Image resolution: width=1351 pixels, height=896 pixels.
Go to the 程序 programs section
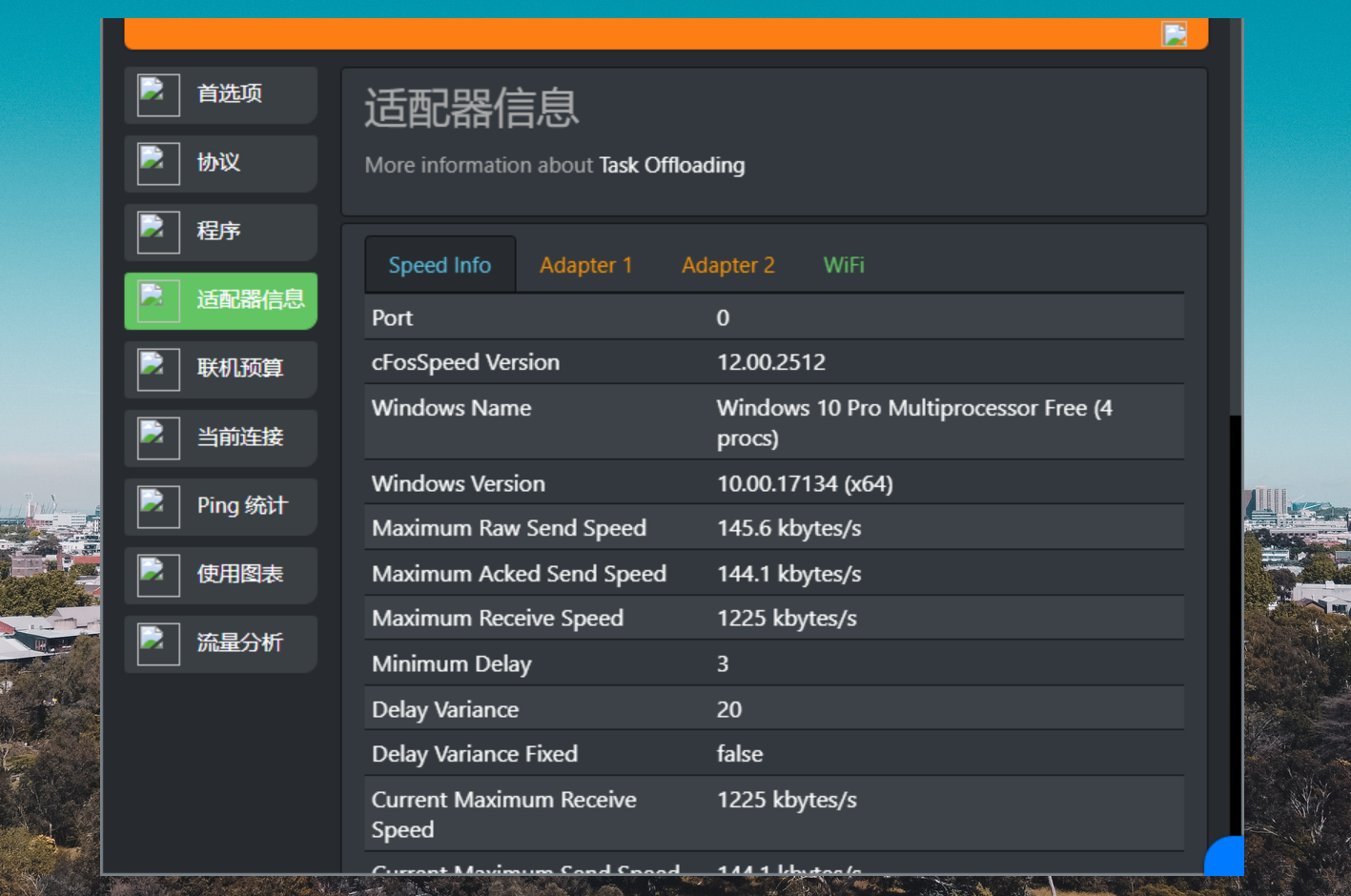tap(220, 233)
